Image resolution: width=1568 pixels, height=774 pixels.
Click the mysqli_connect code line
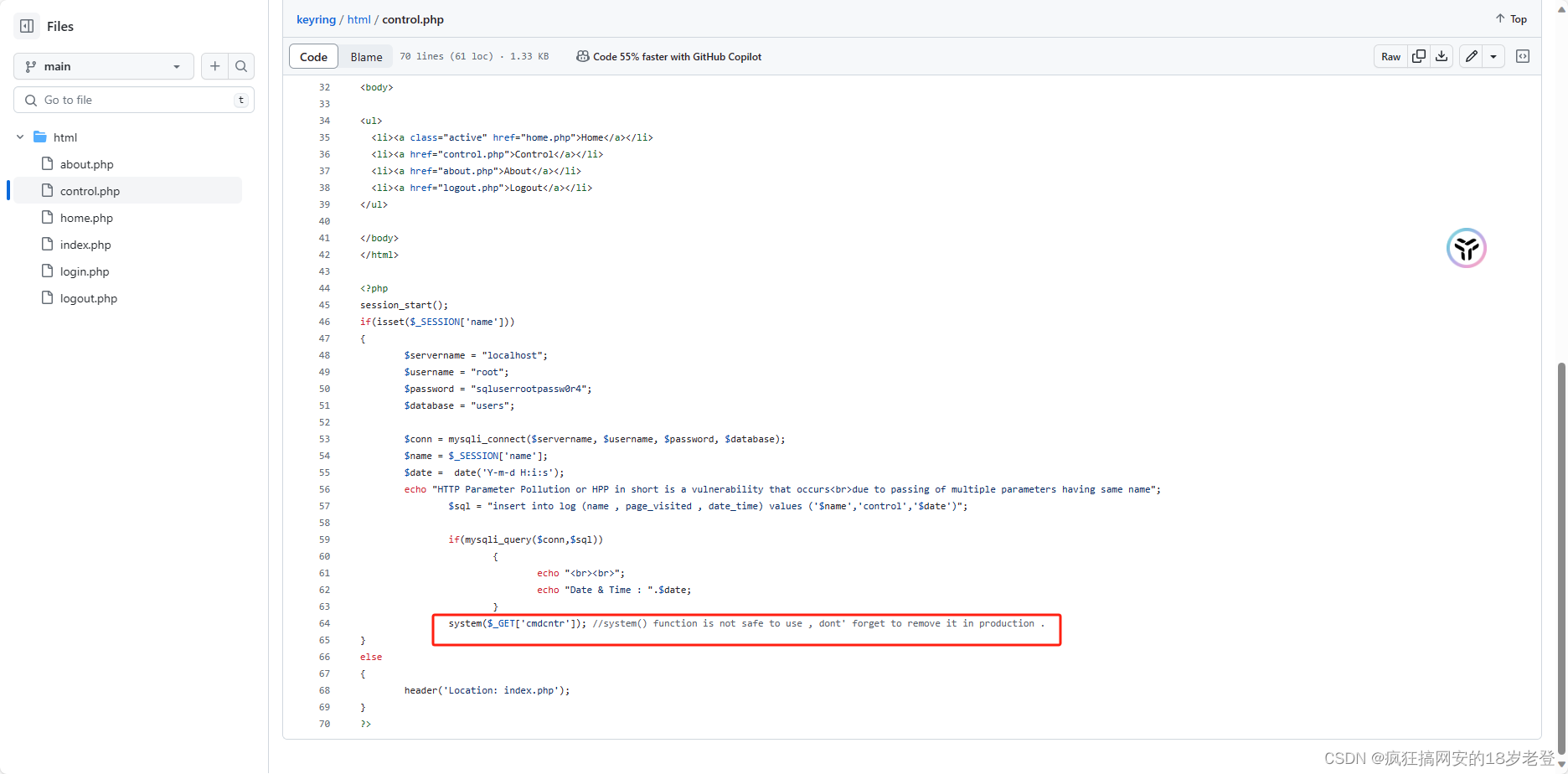595,439
